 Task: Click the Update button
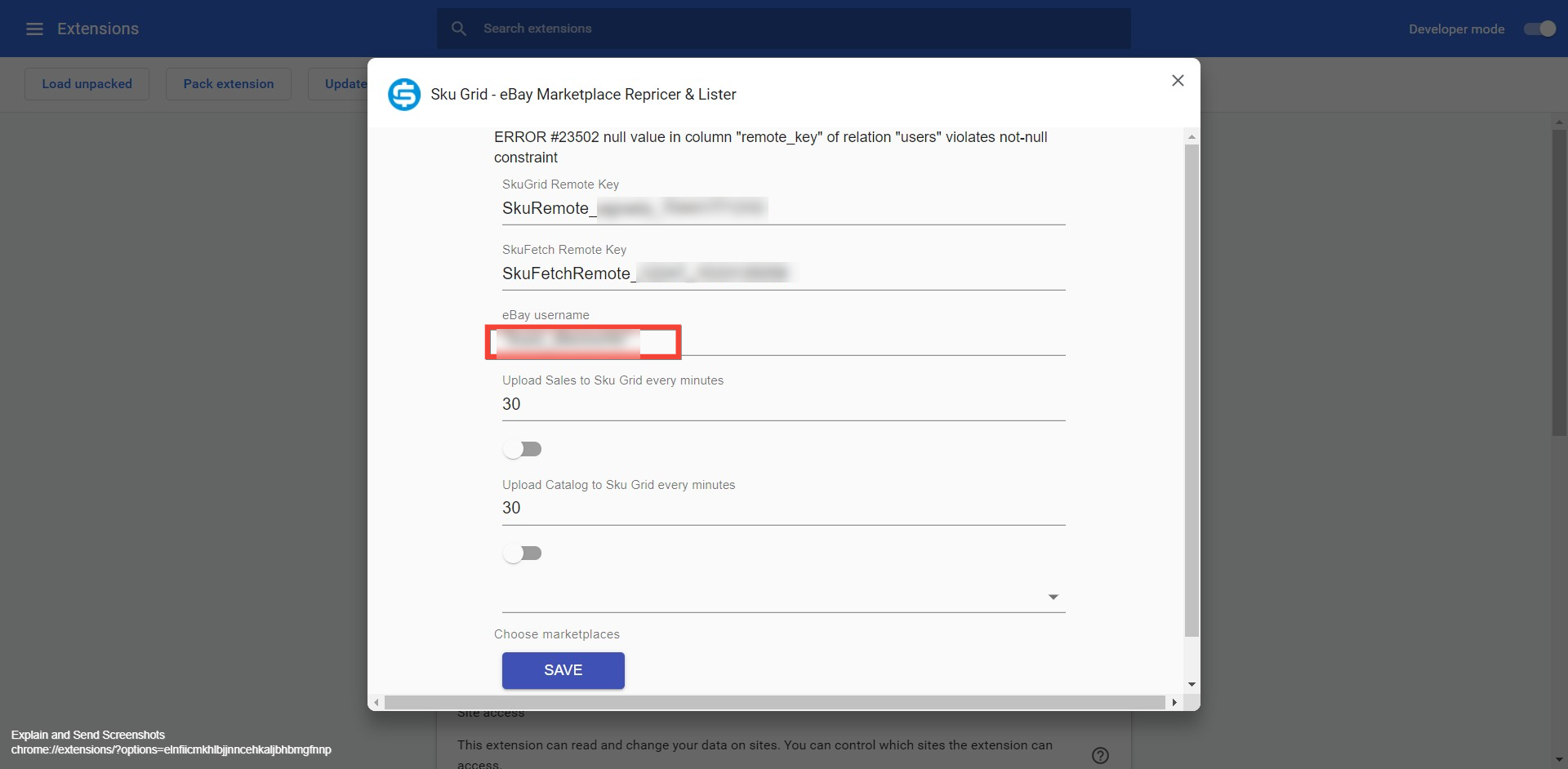click(x=338, y=84)
